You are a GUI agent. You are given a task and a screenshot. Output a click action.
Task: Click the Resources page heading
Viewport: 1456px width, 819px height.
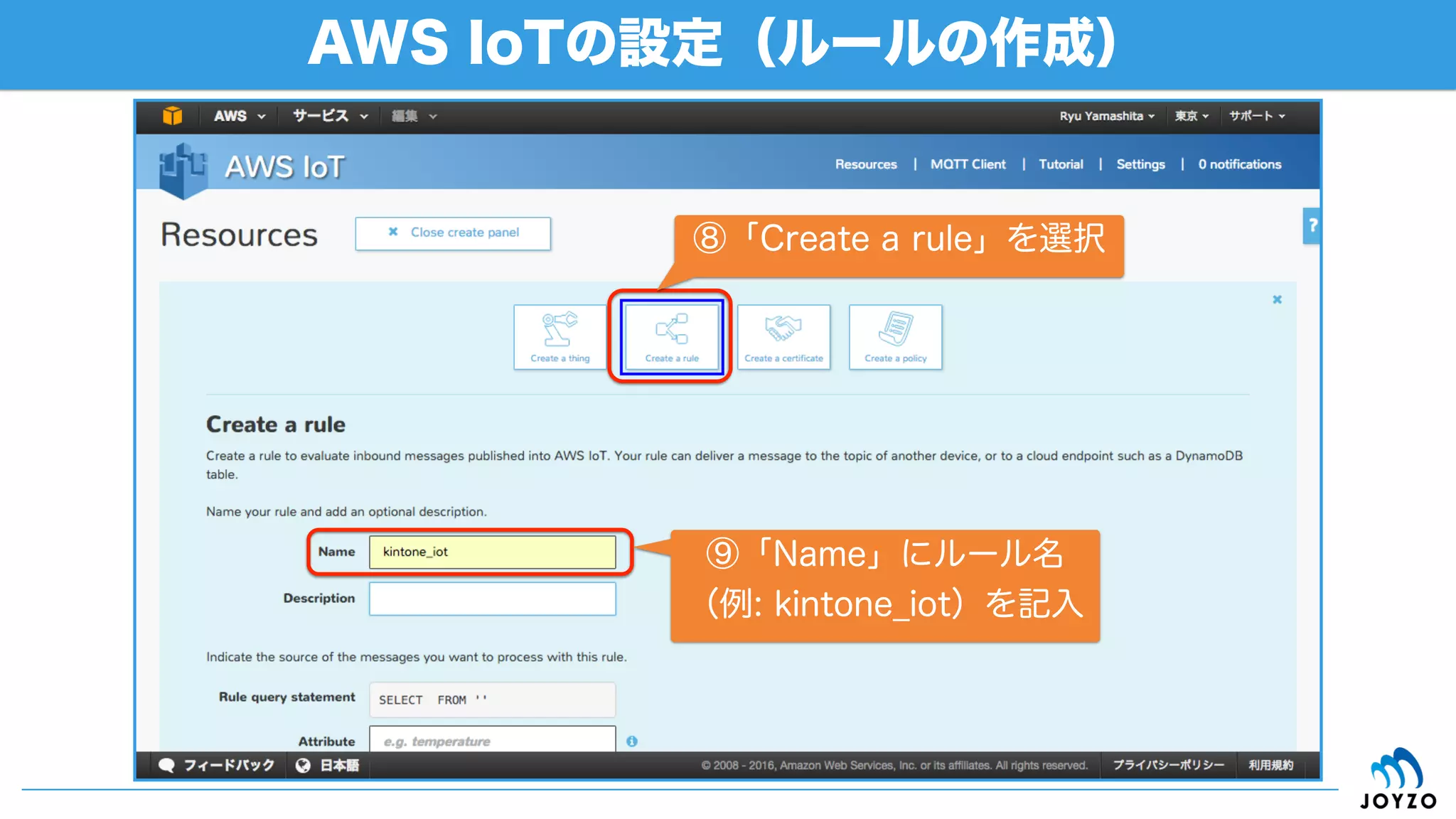pos(239,235)
